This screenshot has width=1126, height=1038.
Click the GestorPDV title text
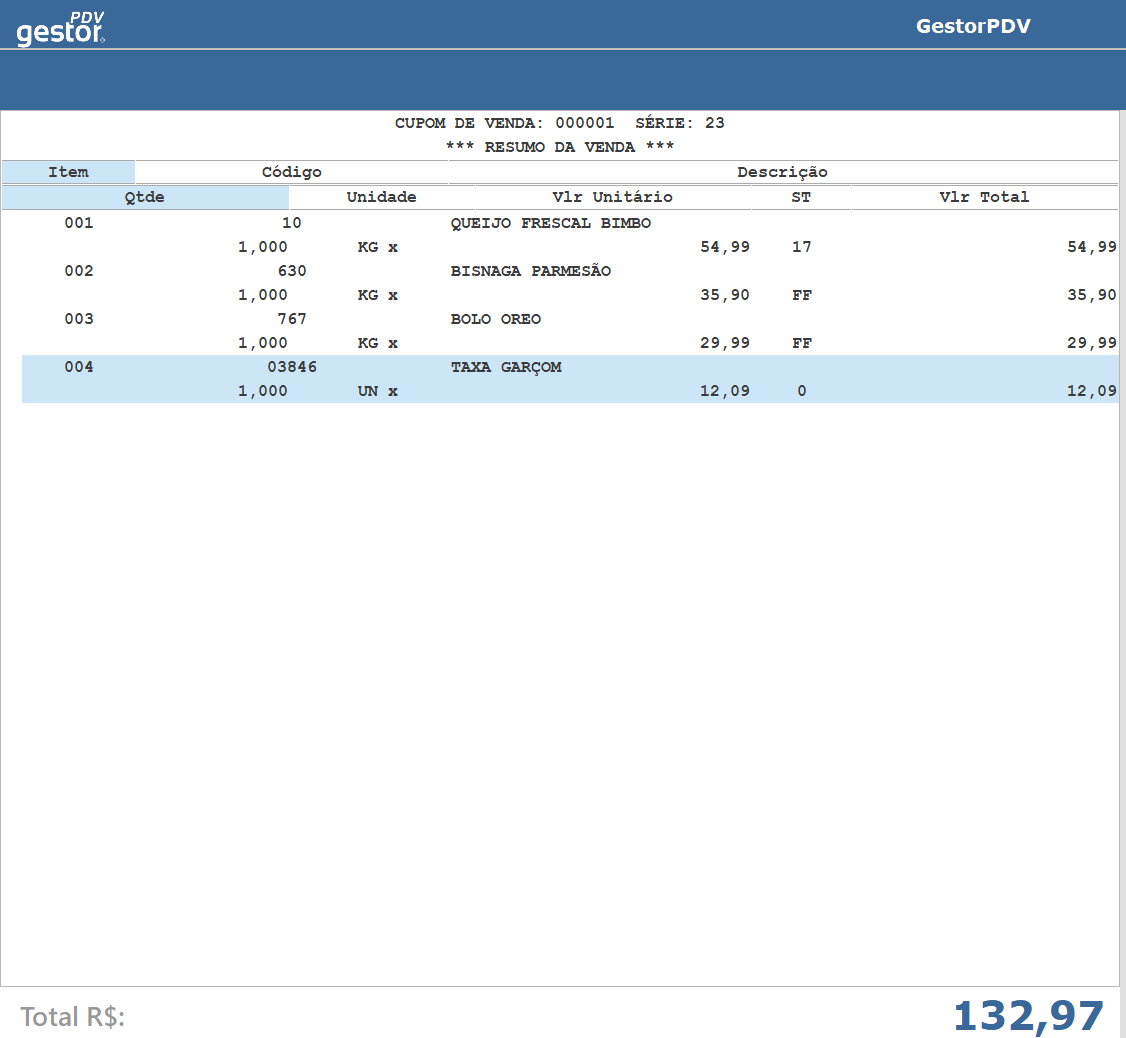tap(972, 27)
